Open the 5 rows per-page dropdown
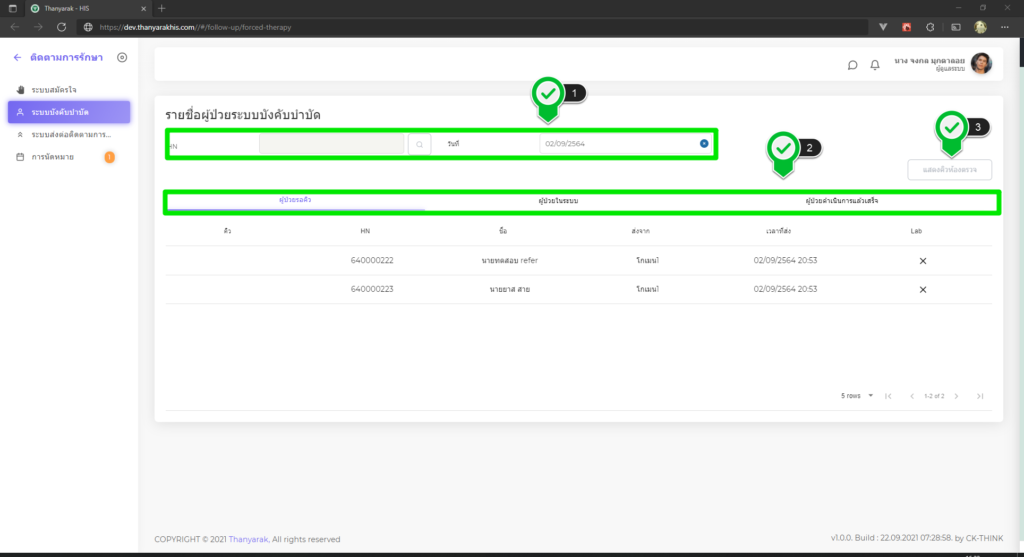 pos(857,396)
